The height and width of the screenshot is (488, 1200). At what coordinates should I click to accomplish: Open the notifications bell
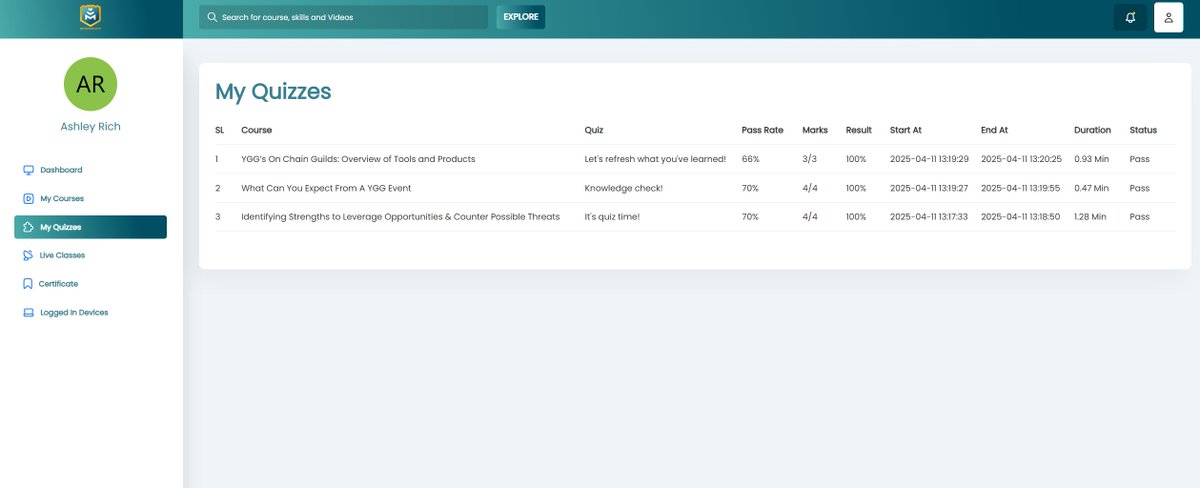point(1131,17)
